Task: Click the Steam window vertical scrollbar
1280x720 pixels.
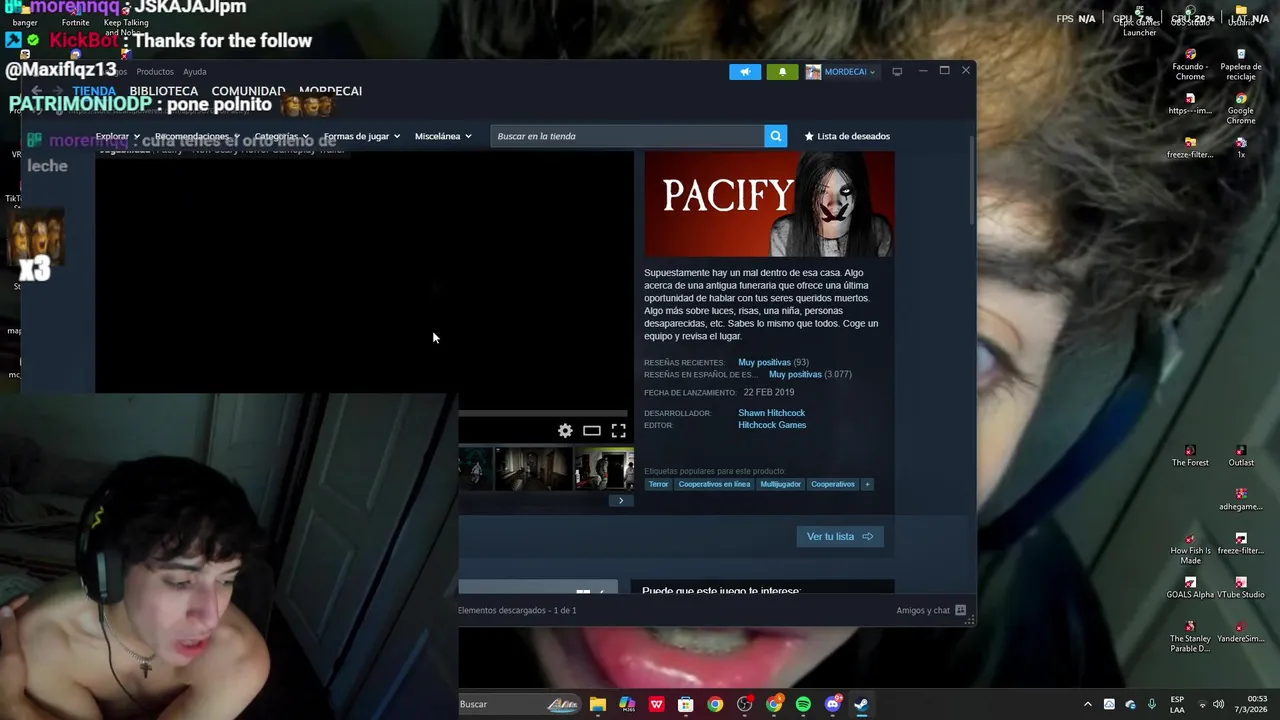Action: click(x=972, y=180)
